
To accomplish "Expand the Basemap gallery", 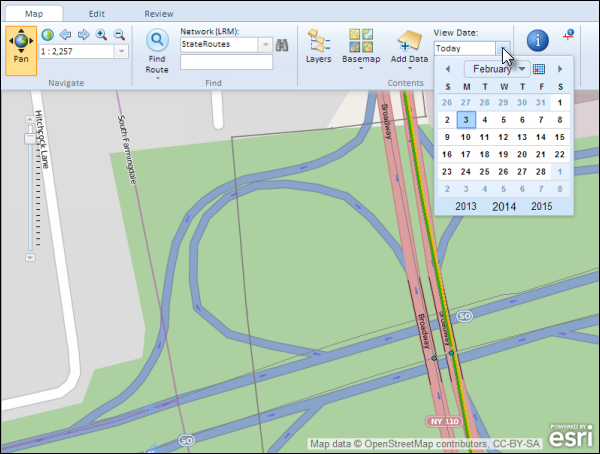I will 360,47.
